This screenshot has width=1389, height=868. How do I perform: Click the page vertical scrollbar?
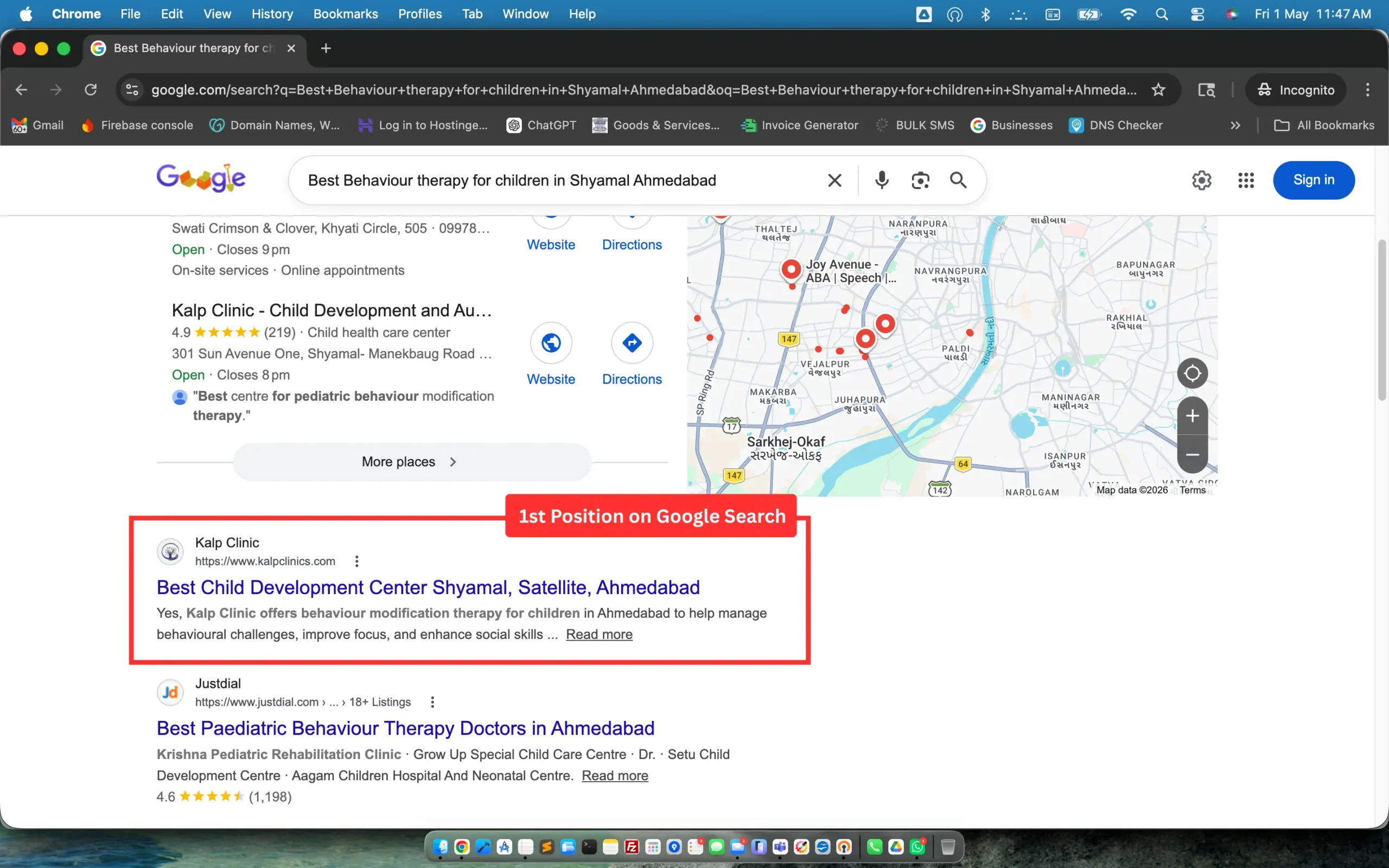click(1382, 320)
